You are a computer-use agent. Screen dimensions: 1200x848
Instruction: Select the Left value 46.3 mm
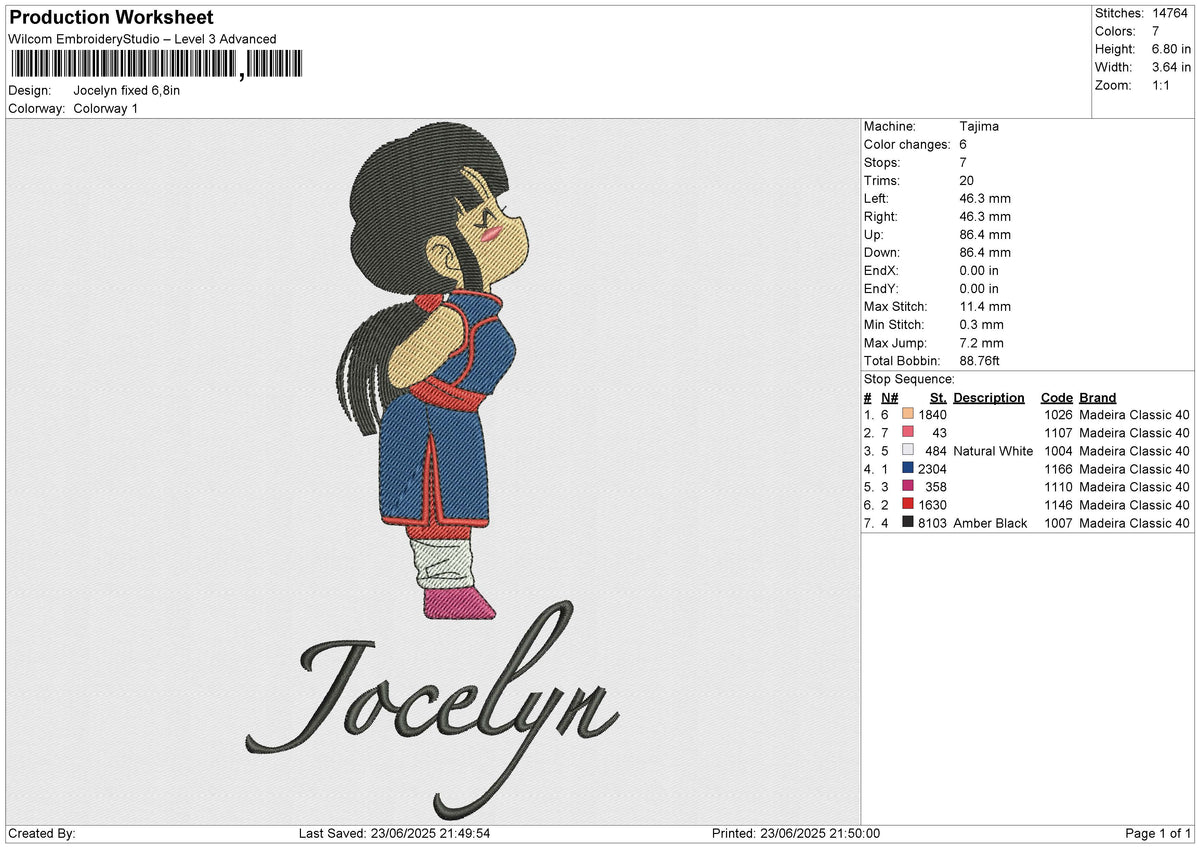point(985,198)
